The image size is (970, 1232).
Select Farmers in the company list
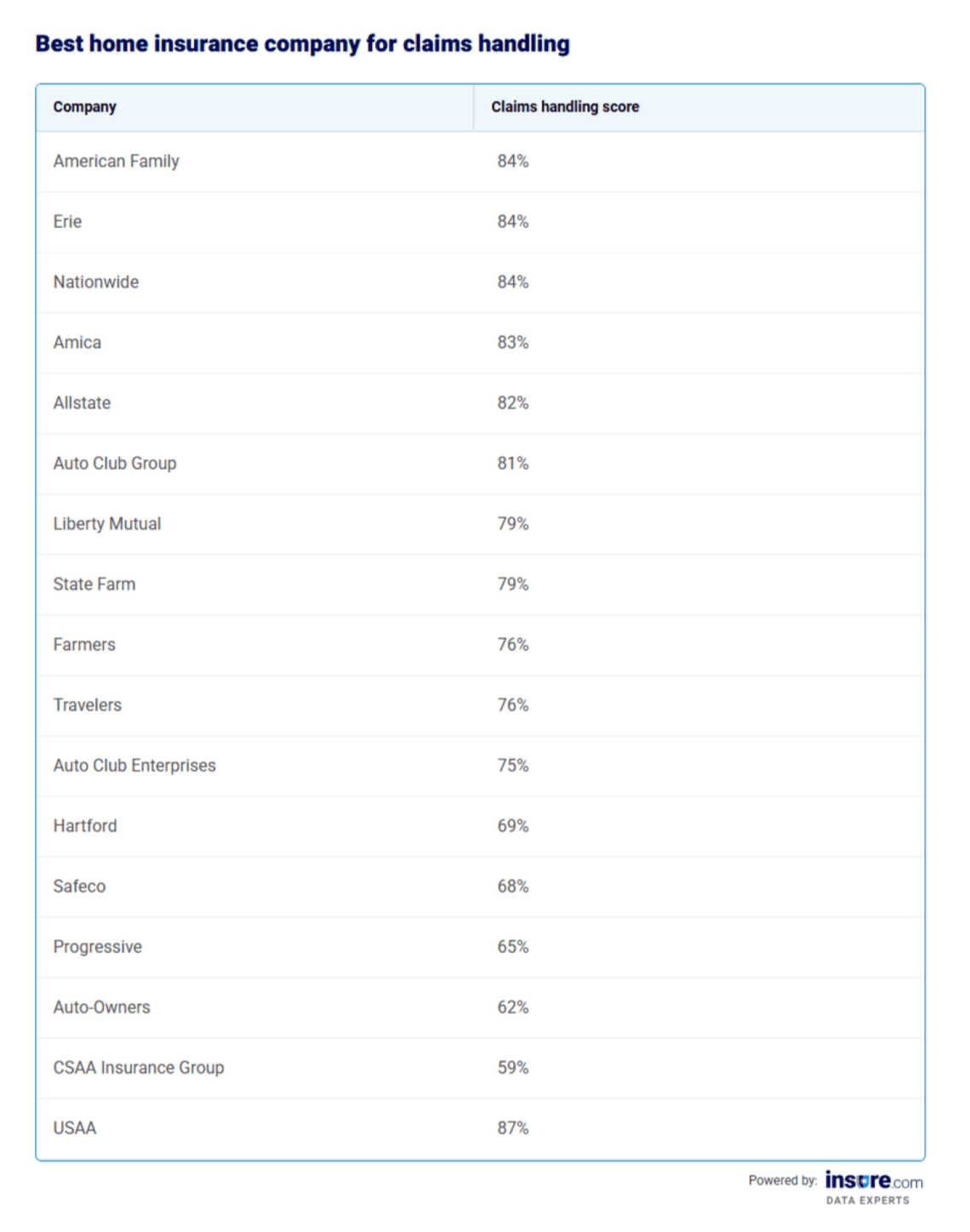point(84,645)
